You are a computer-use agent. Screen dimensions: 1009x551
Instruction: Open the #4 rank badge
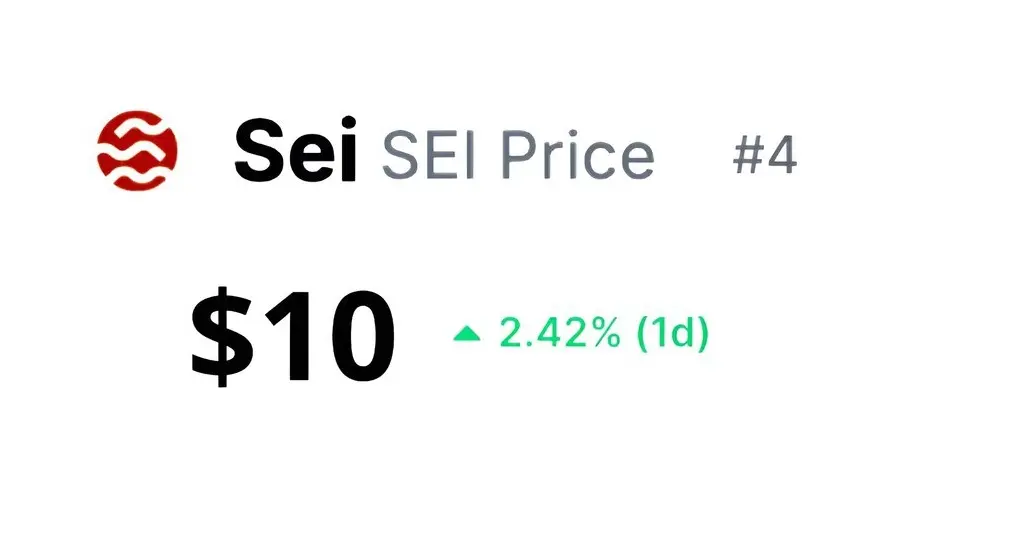click(x=765, y=155)
